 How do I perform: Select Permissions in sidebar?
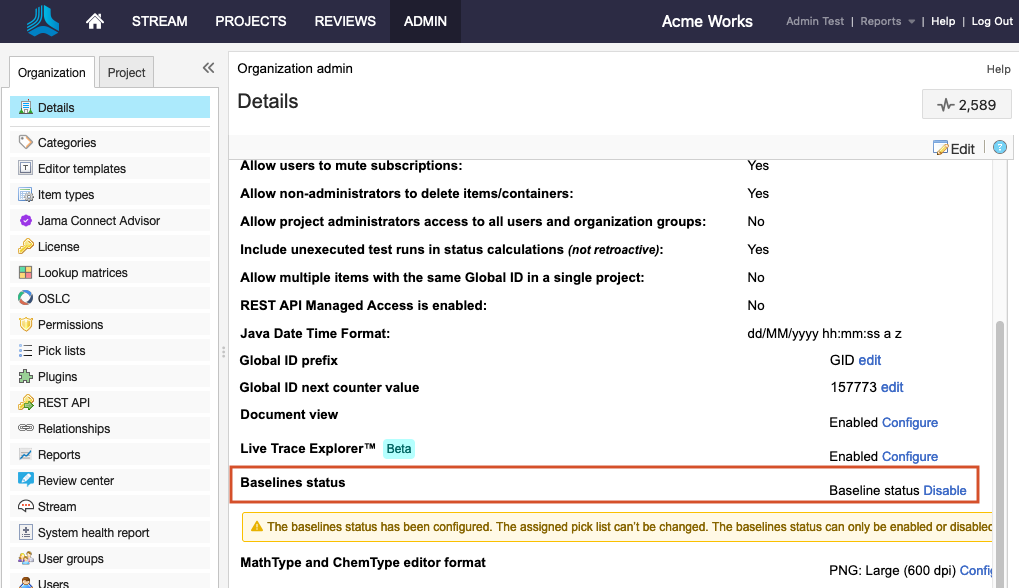pyautogui.click(x=110, y=324)
